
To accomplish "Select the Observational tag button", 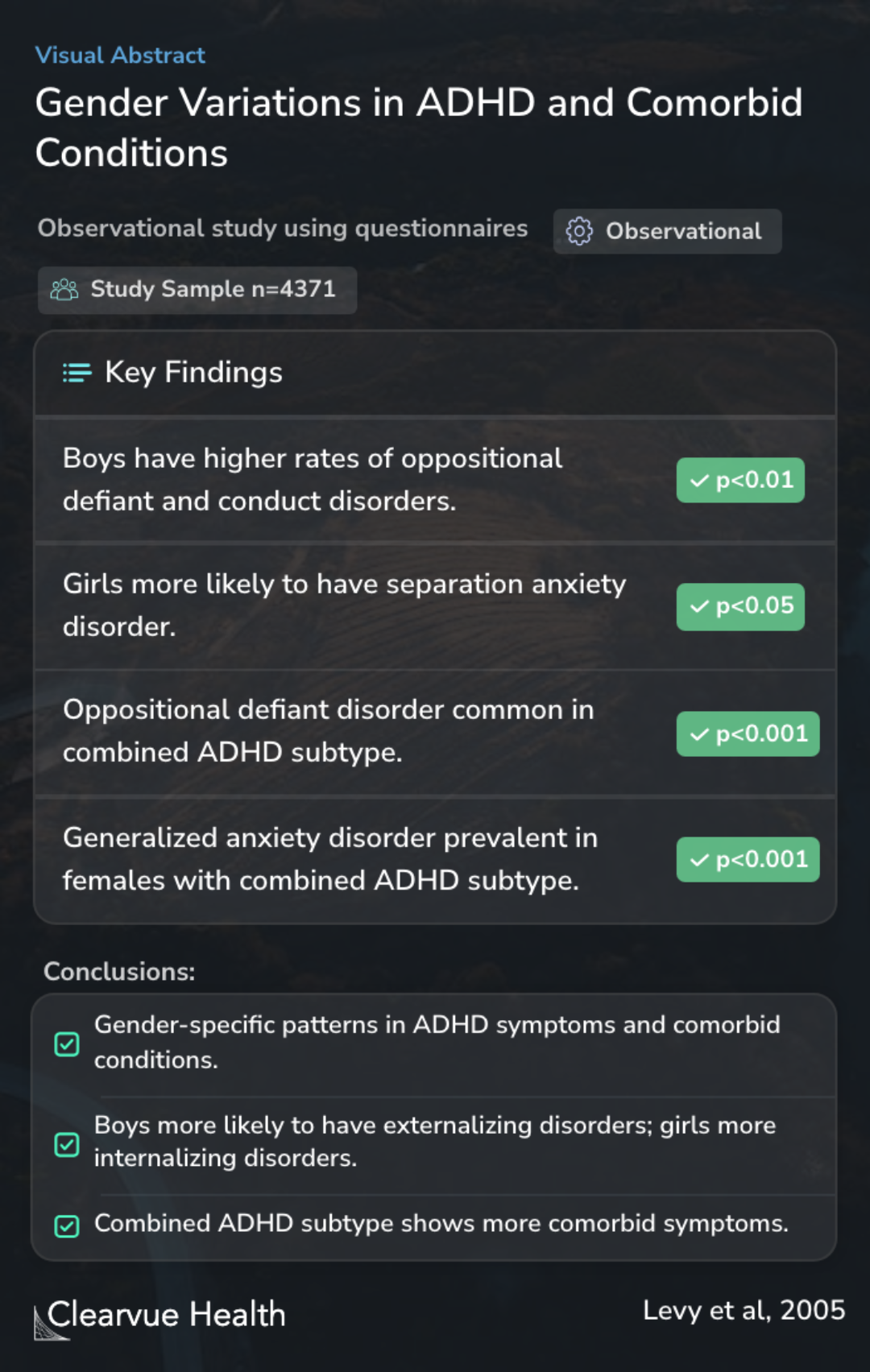I will tap(667, 231).
